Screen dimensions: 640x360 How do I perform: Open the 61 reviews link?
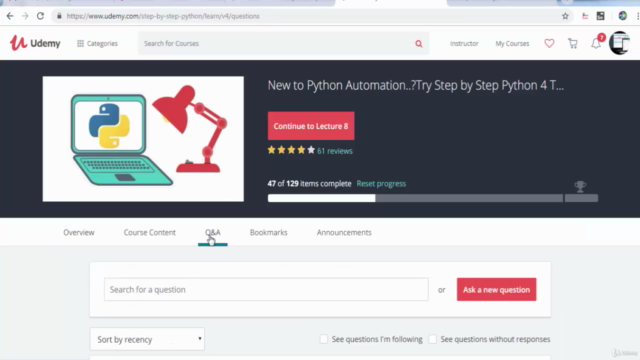coord(335,151)
